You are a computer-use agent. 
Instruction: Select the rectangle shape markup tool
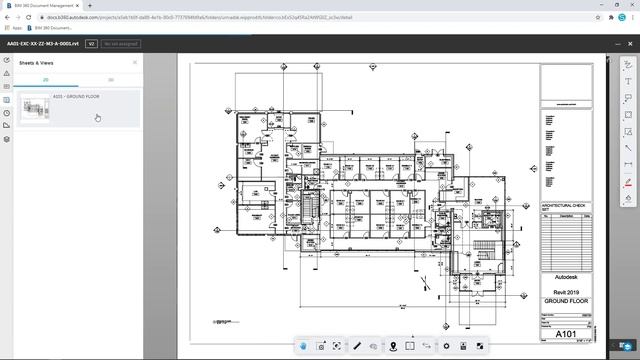(x=628, y=115)
